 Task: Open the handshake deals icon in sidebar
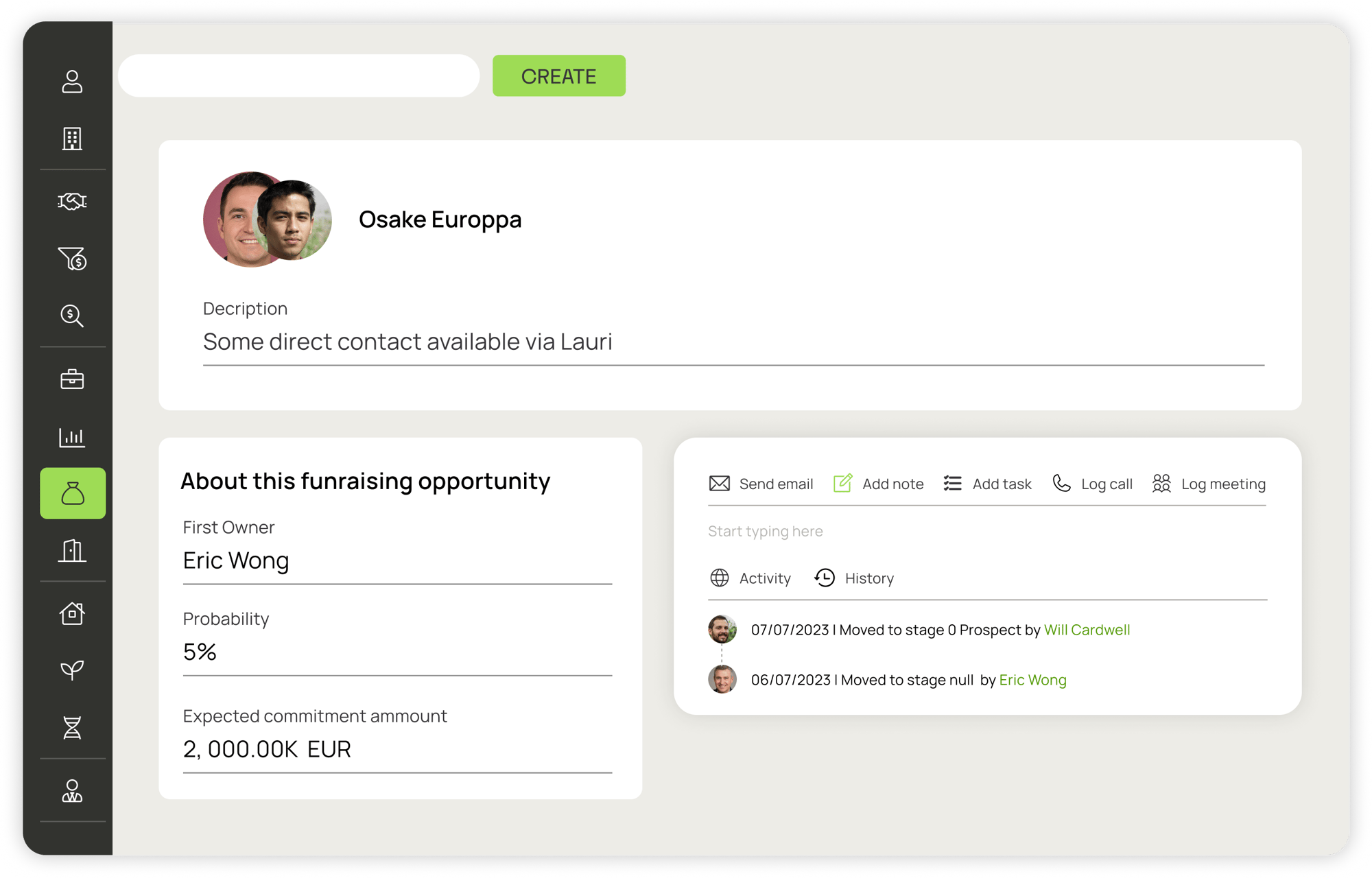(x=72, y=201)
